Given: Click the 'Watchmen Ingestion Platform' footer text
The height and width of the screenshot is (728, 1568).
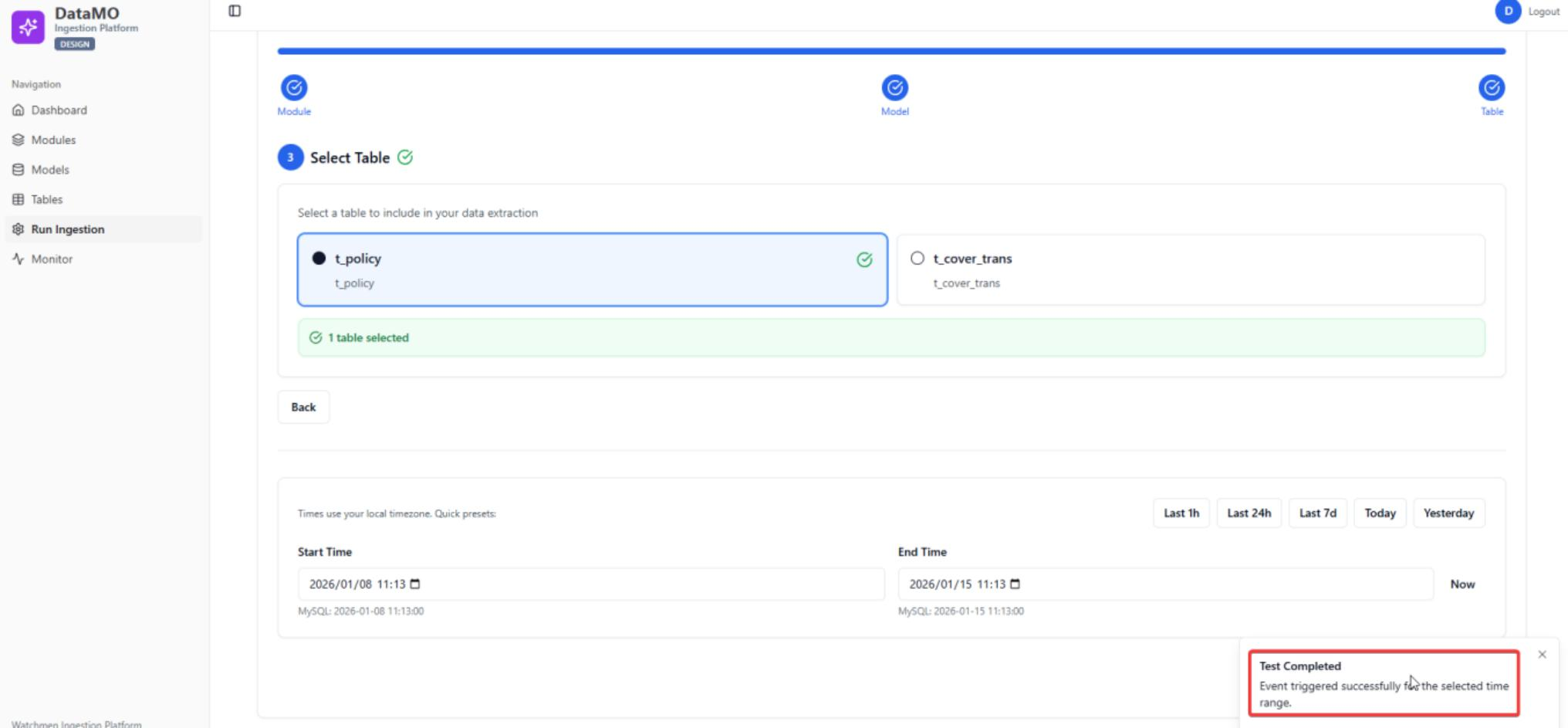Looking at the screenshot, I should pos(76,724).
